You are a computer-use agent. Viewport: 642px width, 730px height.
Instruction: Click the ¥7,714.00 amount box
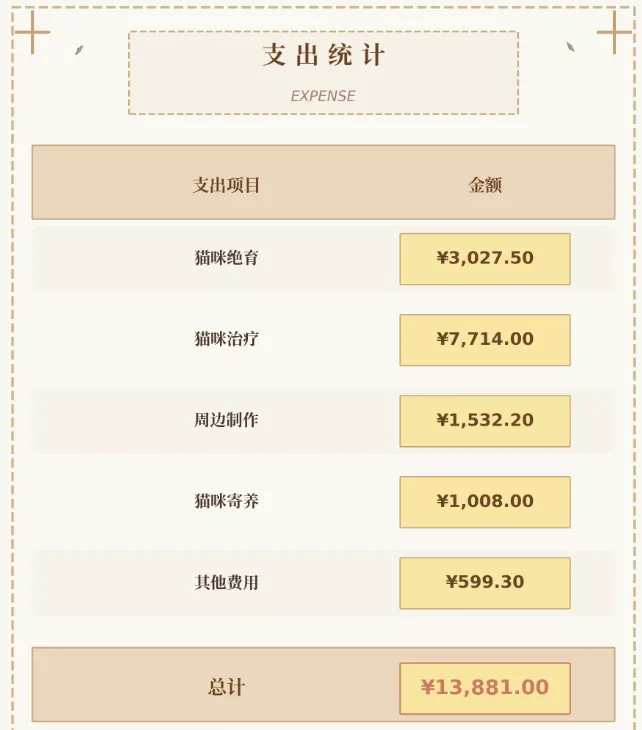coord(485,340)
